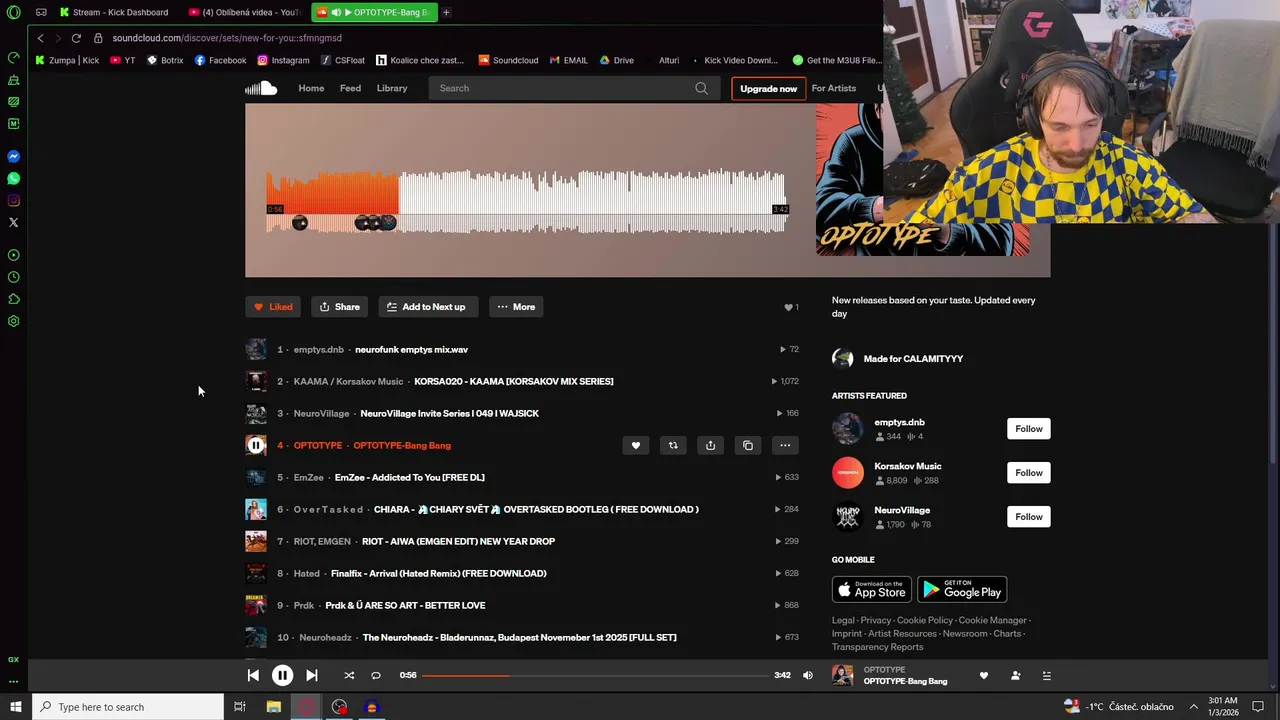
Task: Follow emptys.dnb
Action: 1028,429
